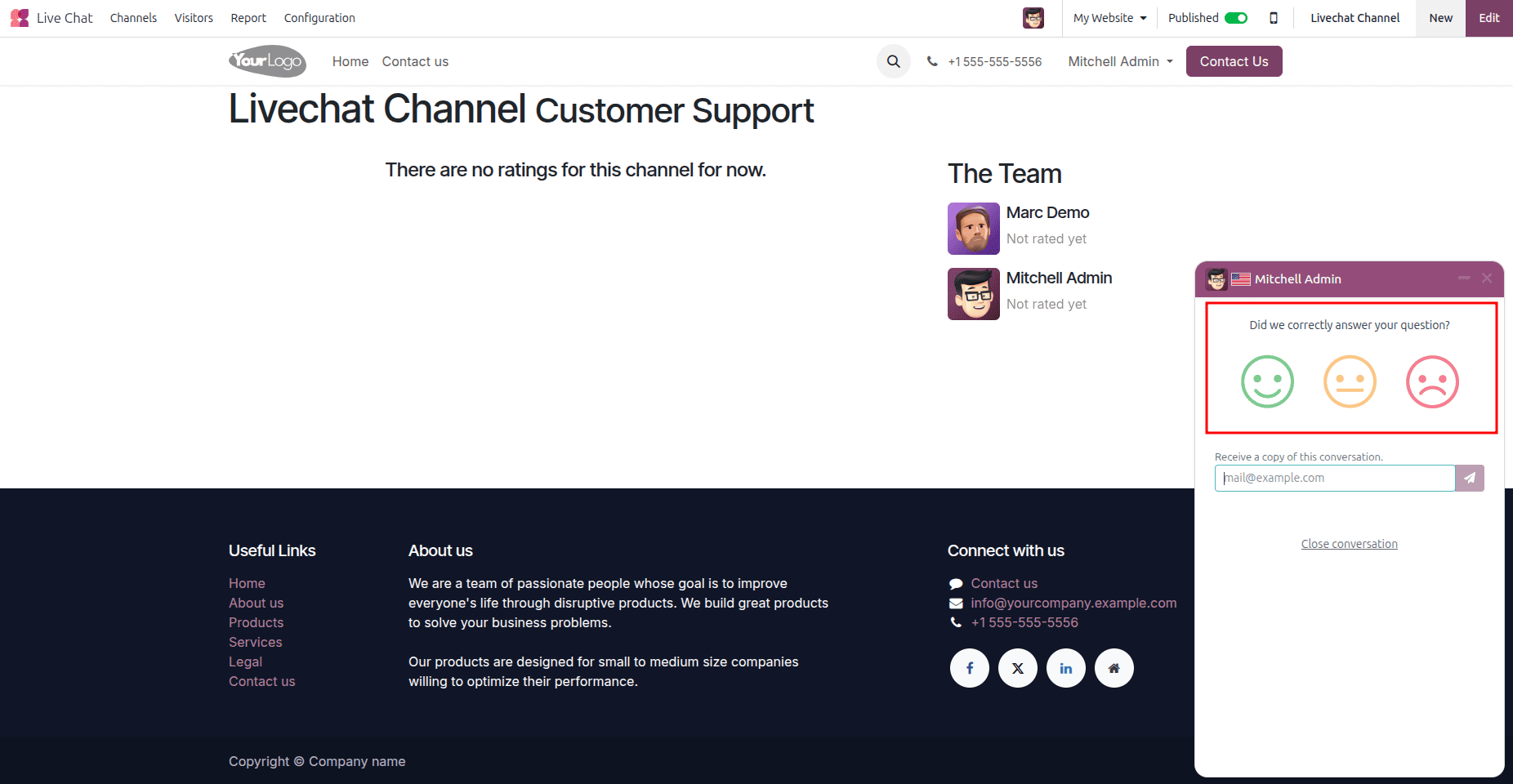Open the Report menu
Viewport: 1513px width, 784px height.
click(x=248, y=17)
